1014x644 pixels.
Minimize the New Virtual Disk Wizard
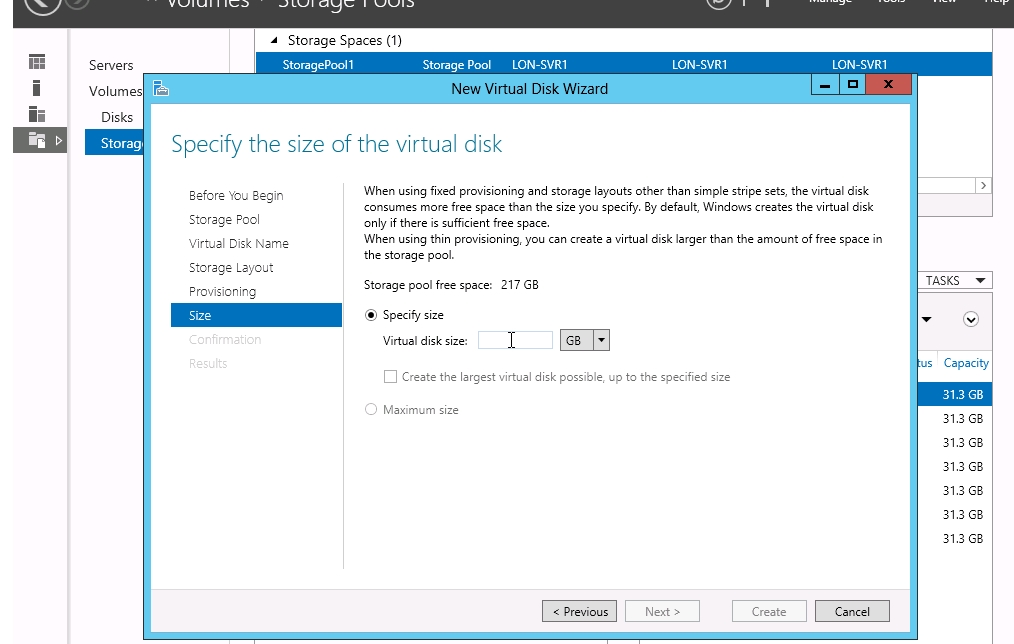(825, 86)
